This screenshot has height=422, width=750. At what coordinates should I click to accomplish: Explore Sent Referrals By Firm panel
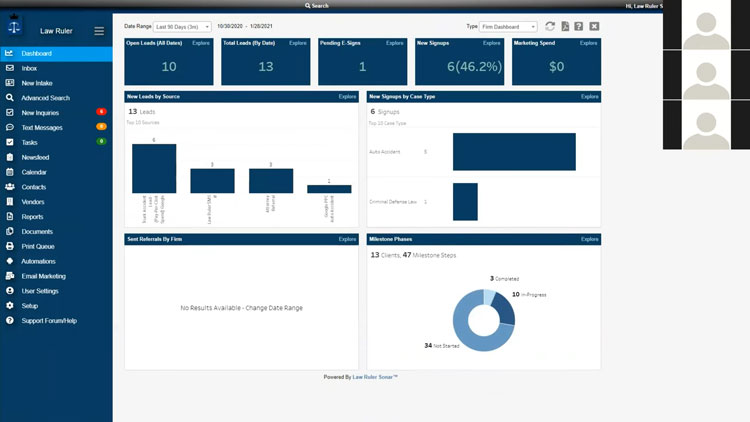point(347,239)
